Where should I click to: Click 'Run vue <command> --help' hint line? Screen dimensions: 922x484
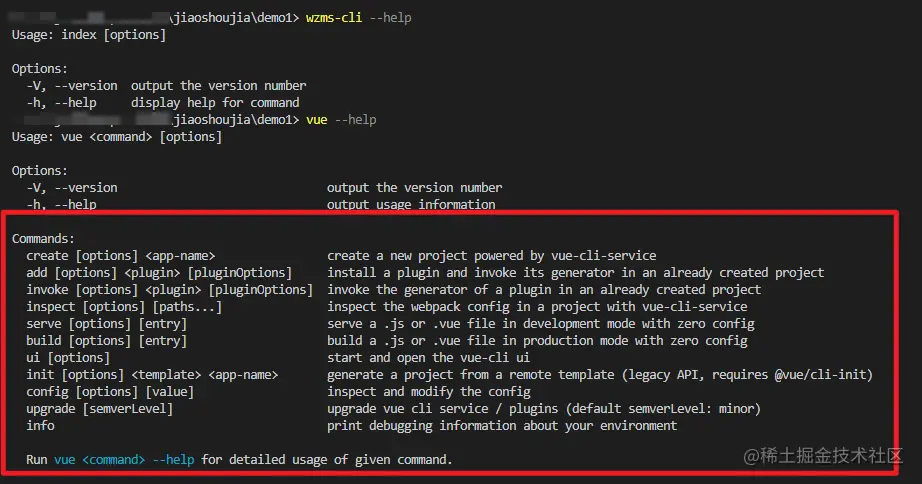pyautogui.click(x=239, y=460)
